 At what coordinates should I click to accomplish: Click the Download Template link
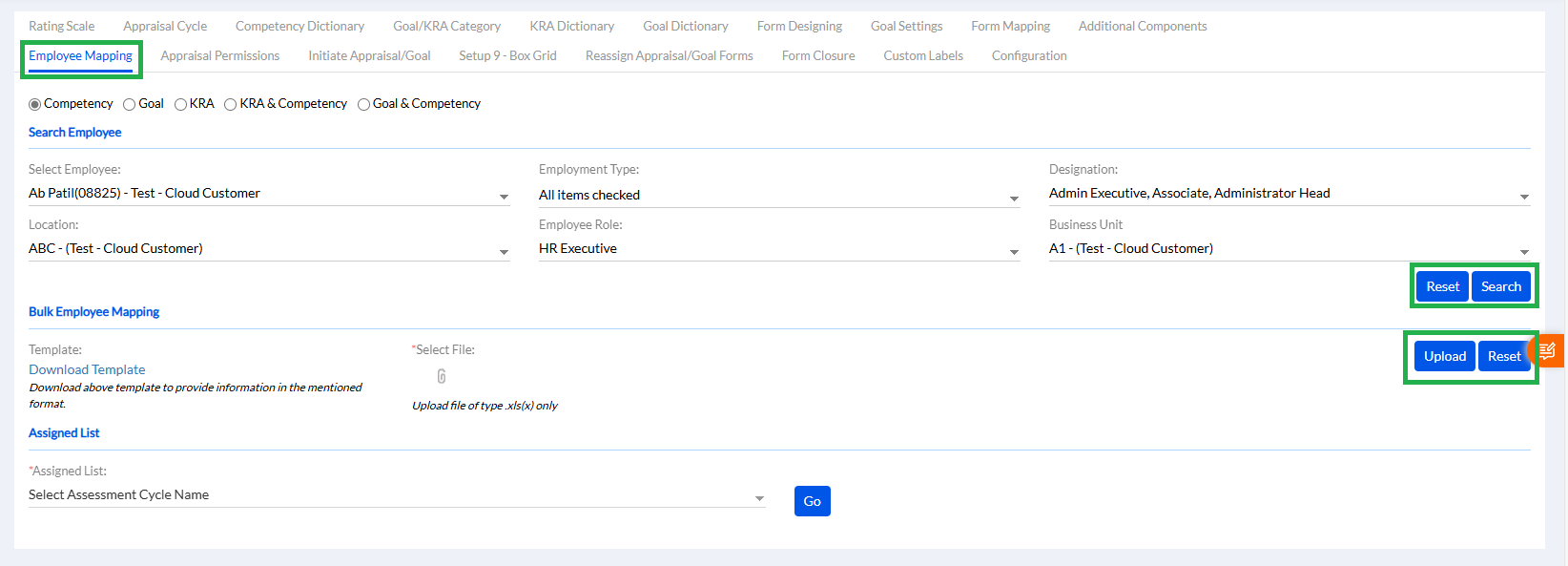pyautogui.click(x=87, y=369)
